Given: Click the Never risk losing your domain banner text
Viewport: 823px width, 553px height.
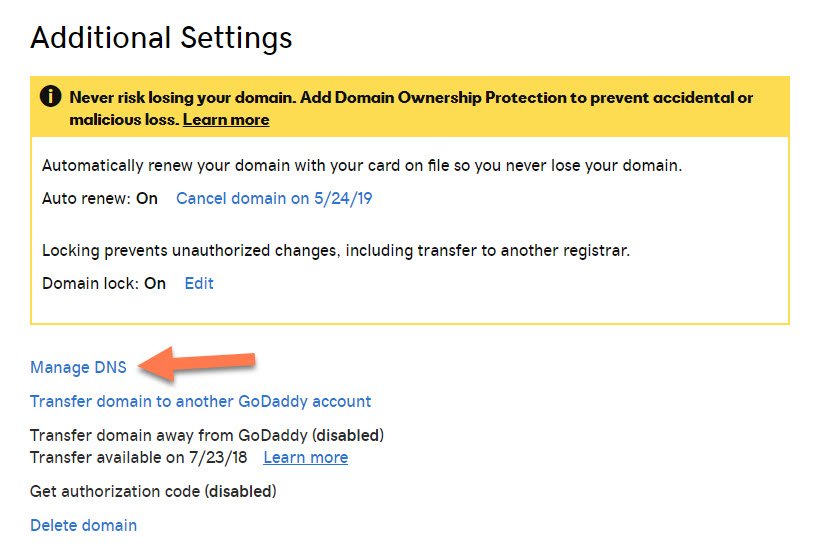Looking at the screenshot, I should pyautogui.click(x=411, y=108).
